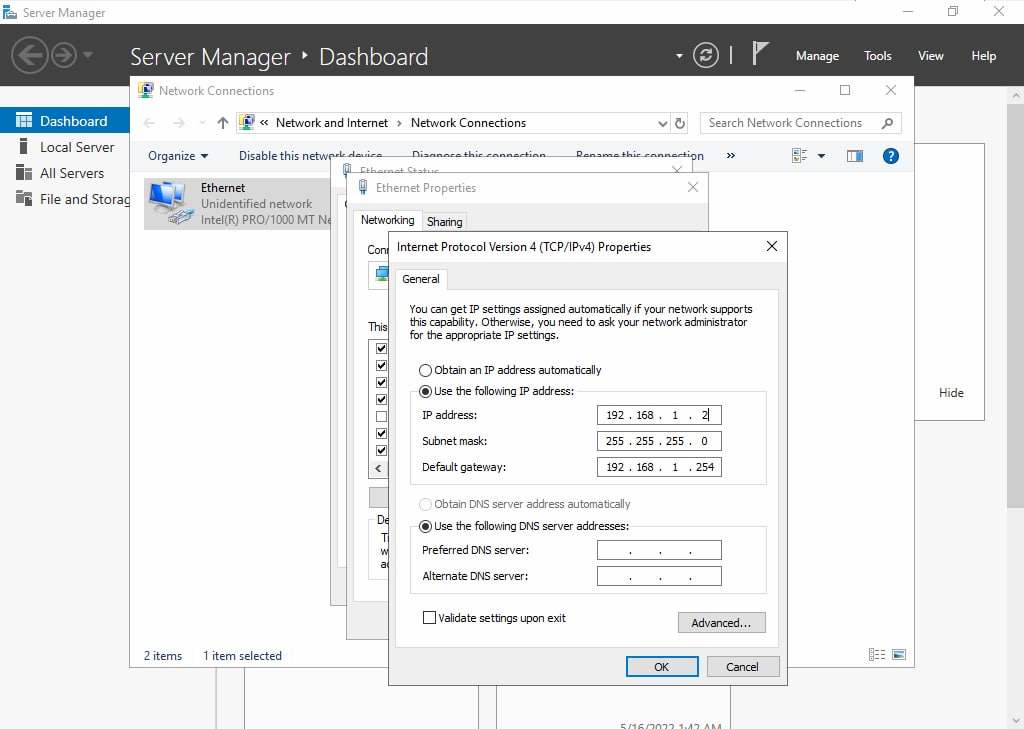Refresh the Network Connections address bar
Screen dimensions: 1024x729
[x=680, y=123]
